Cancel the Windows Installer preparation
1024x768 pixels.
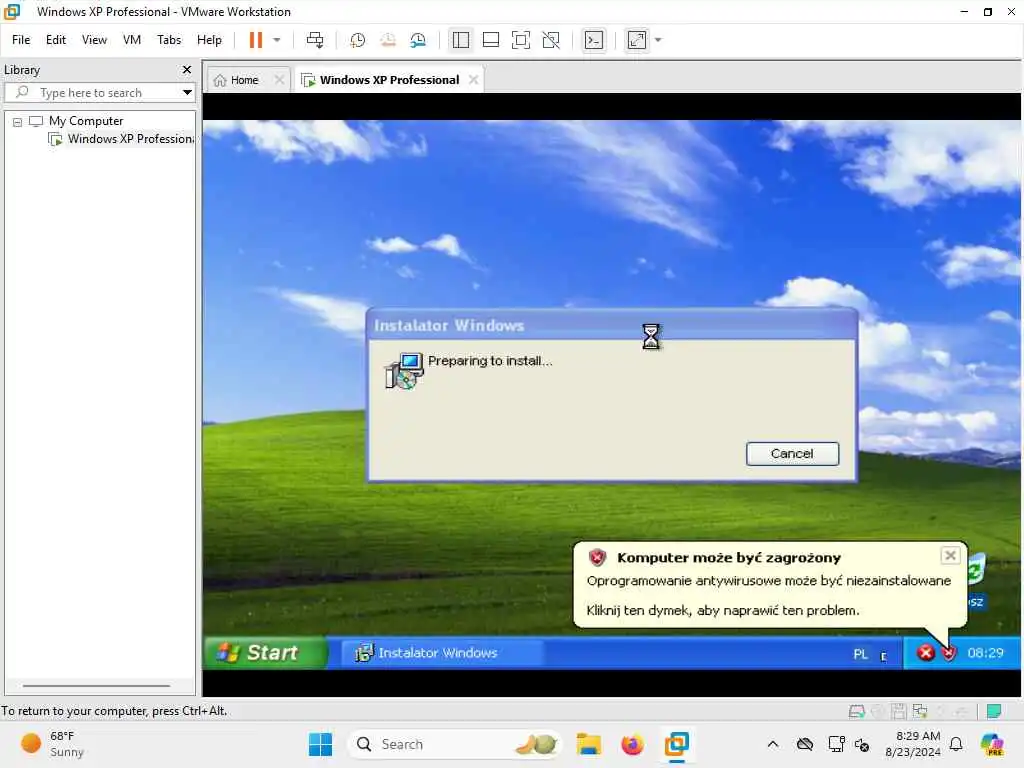(792, 454)
